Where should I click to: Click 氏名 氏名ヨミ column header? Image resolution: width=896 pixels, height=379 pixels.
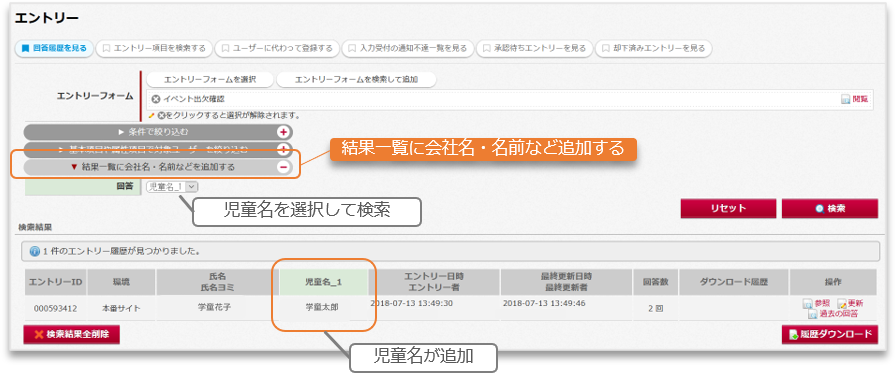click(x=217, y=282)
